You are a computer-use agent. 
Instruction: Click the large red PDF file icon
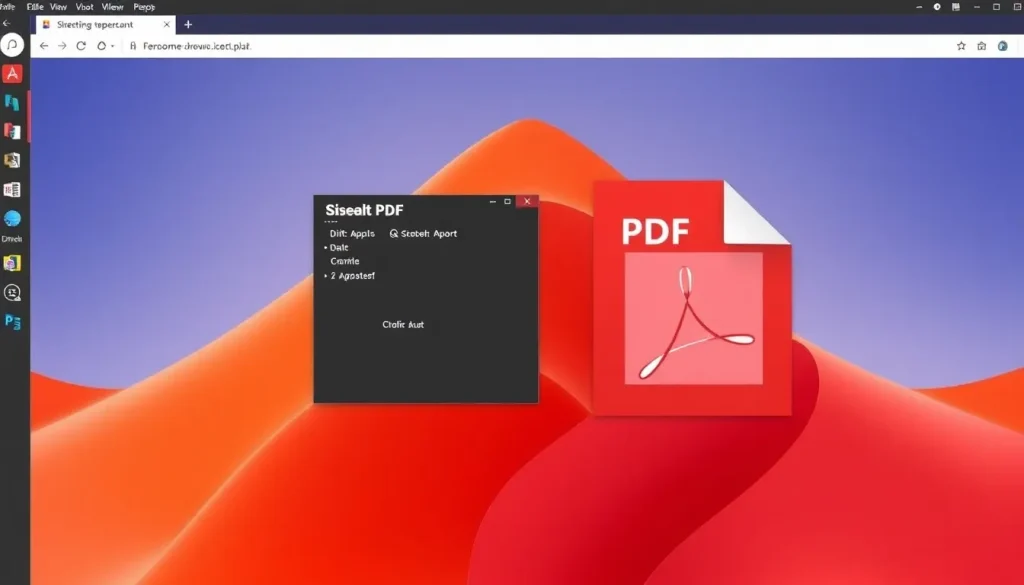click(692, 298)
